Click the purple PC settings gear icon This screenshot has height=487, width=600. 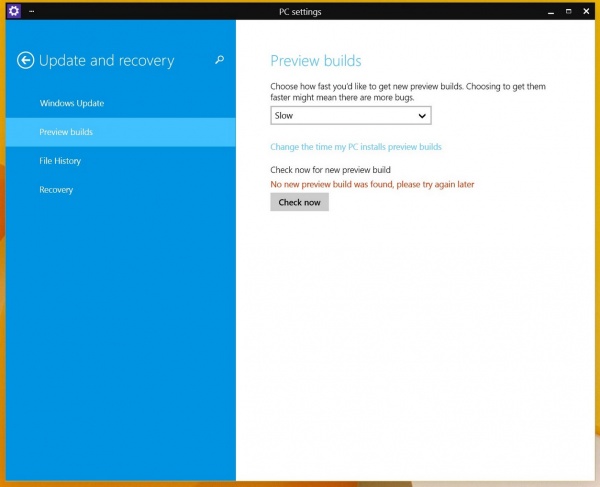[x=14, y=11]
